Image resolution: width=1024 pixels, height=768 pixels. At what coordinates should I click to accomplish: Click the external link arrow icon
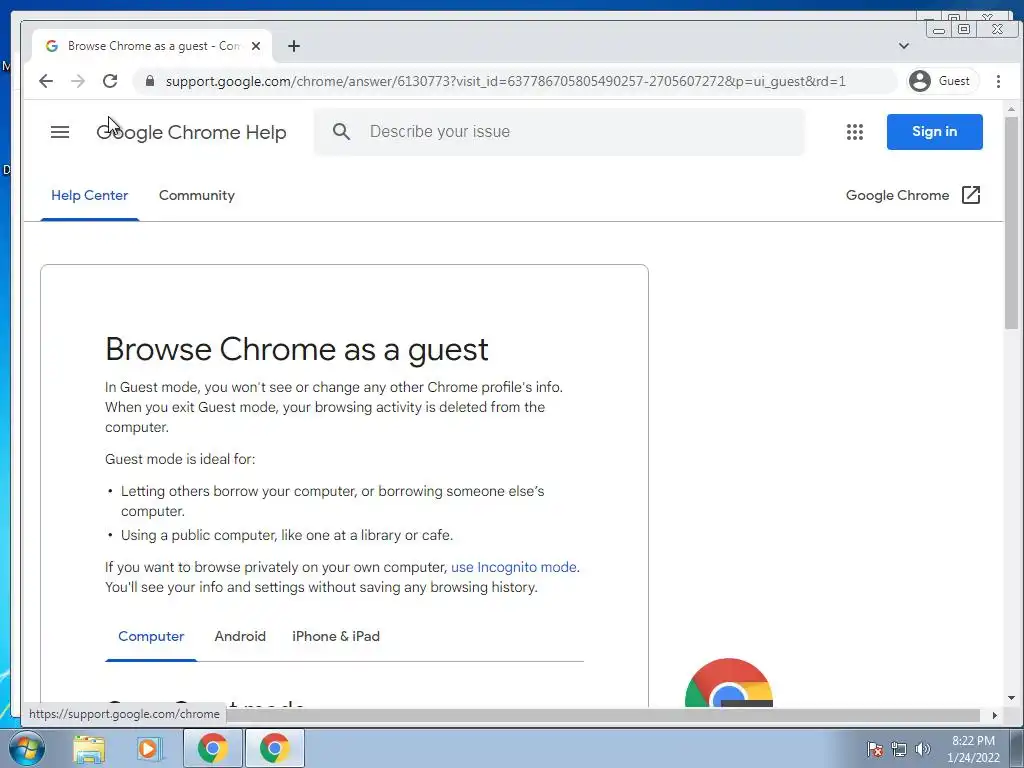point(971,195)
